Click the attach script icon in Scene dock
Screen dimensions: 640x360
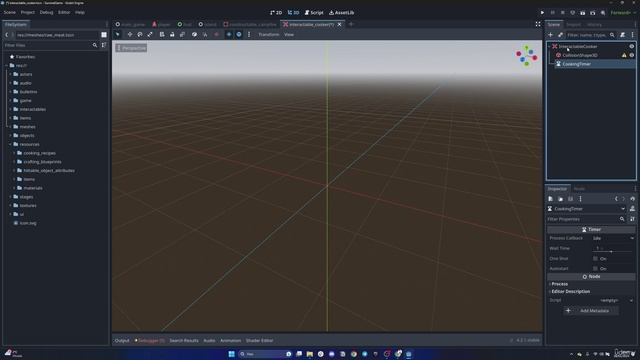pos(622,35)
